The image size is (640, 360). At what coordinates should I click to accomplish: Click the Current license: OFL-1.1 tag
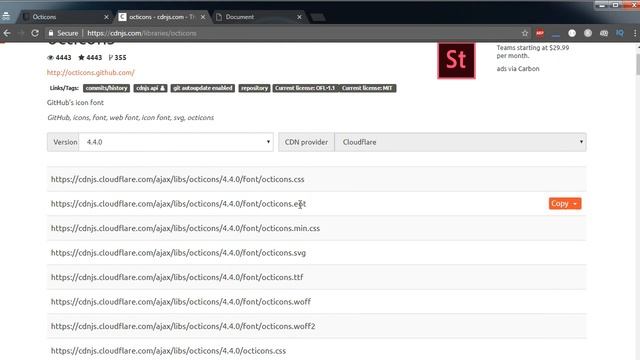[304, 88]
